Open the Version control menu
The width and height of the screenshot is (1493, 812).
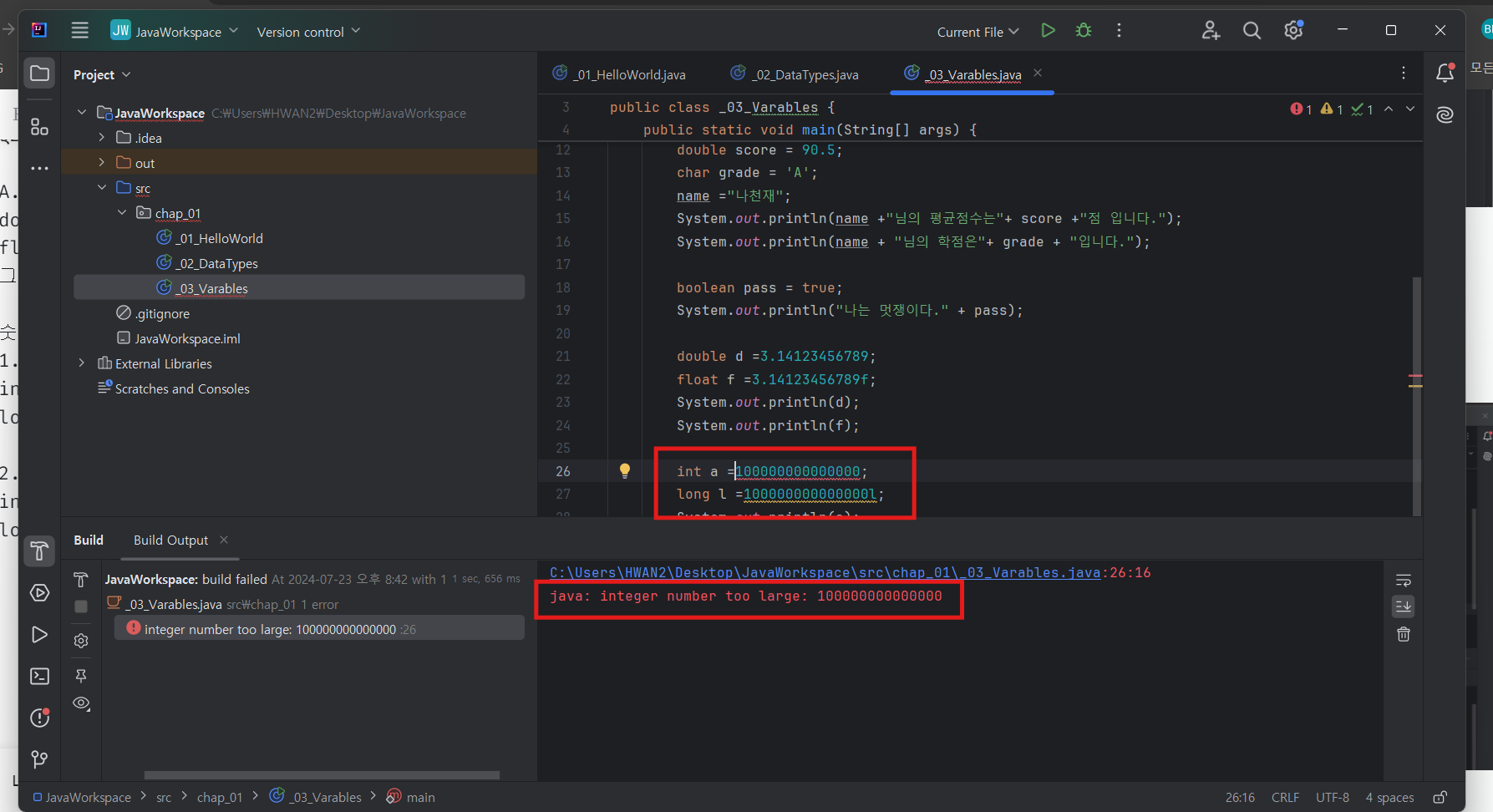tap(308, 32)
